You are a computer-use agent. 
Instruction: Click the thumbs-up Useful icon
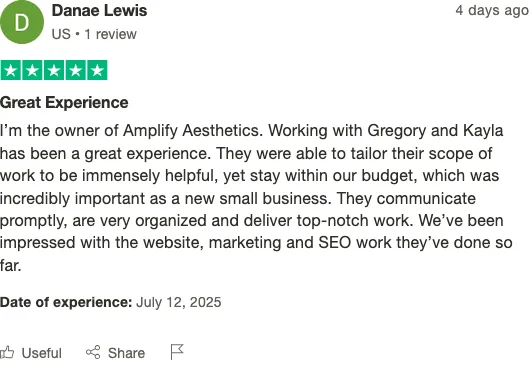tap(7, 352)
